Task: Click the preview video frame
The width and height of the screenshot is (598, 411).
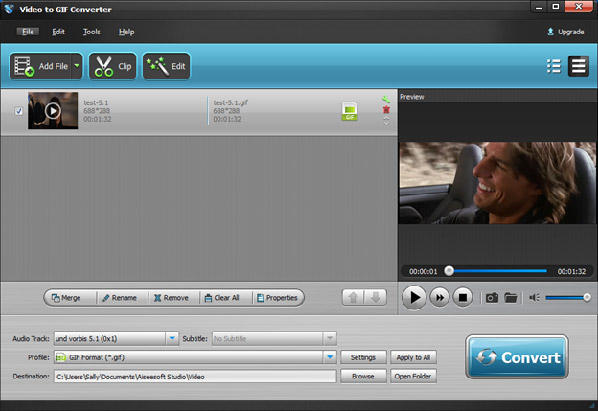Action: pyautogui.click(x=497, y=183)
